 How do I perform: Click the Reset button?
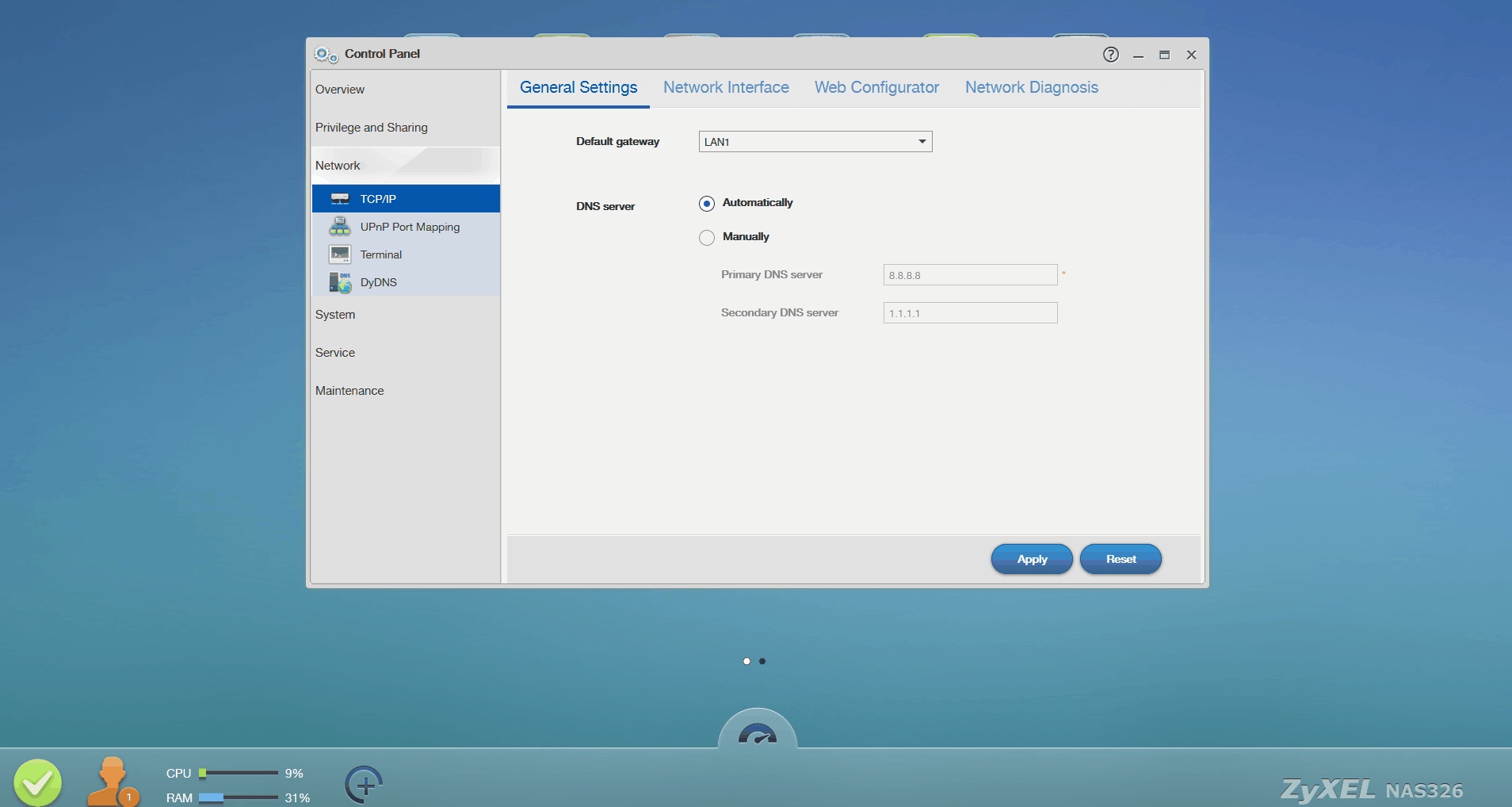1121,559
